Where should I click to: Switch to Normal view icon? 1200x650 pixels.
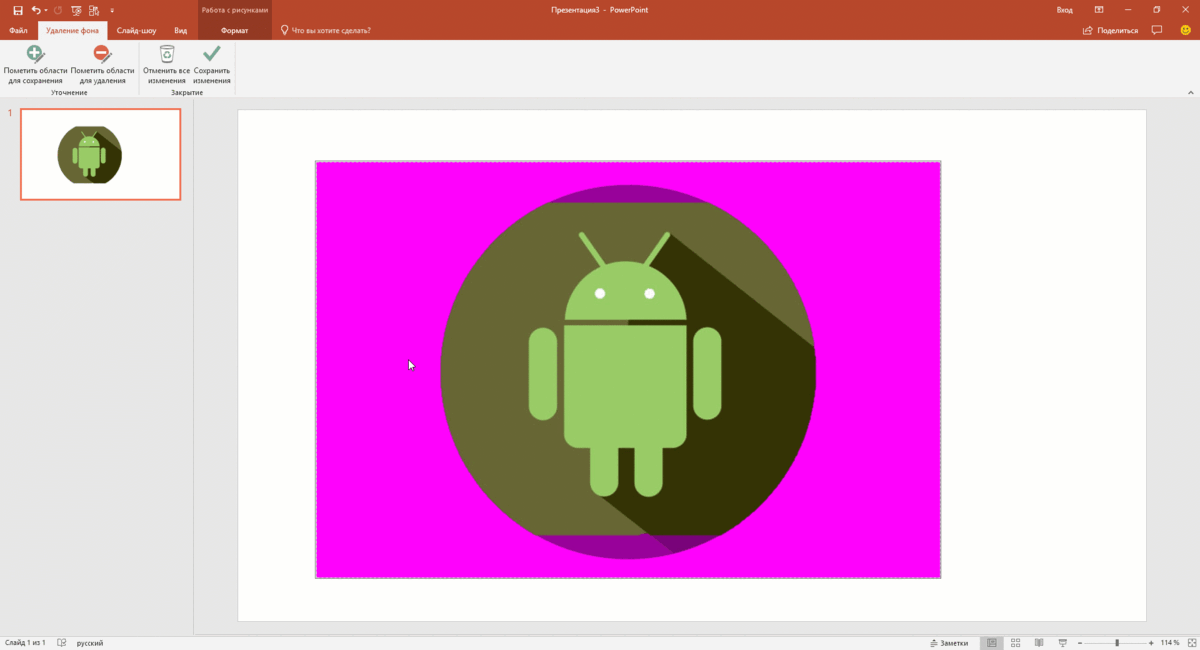[x=992, y=643]
